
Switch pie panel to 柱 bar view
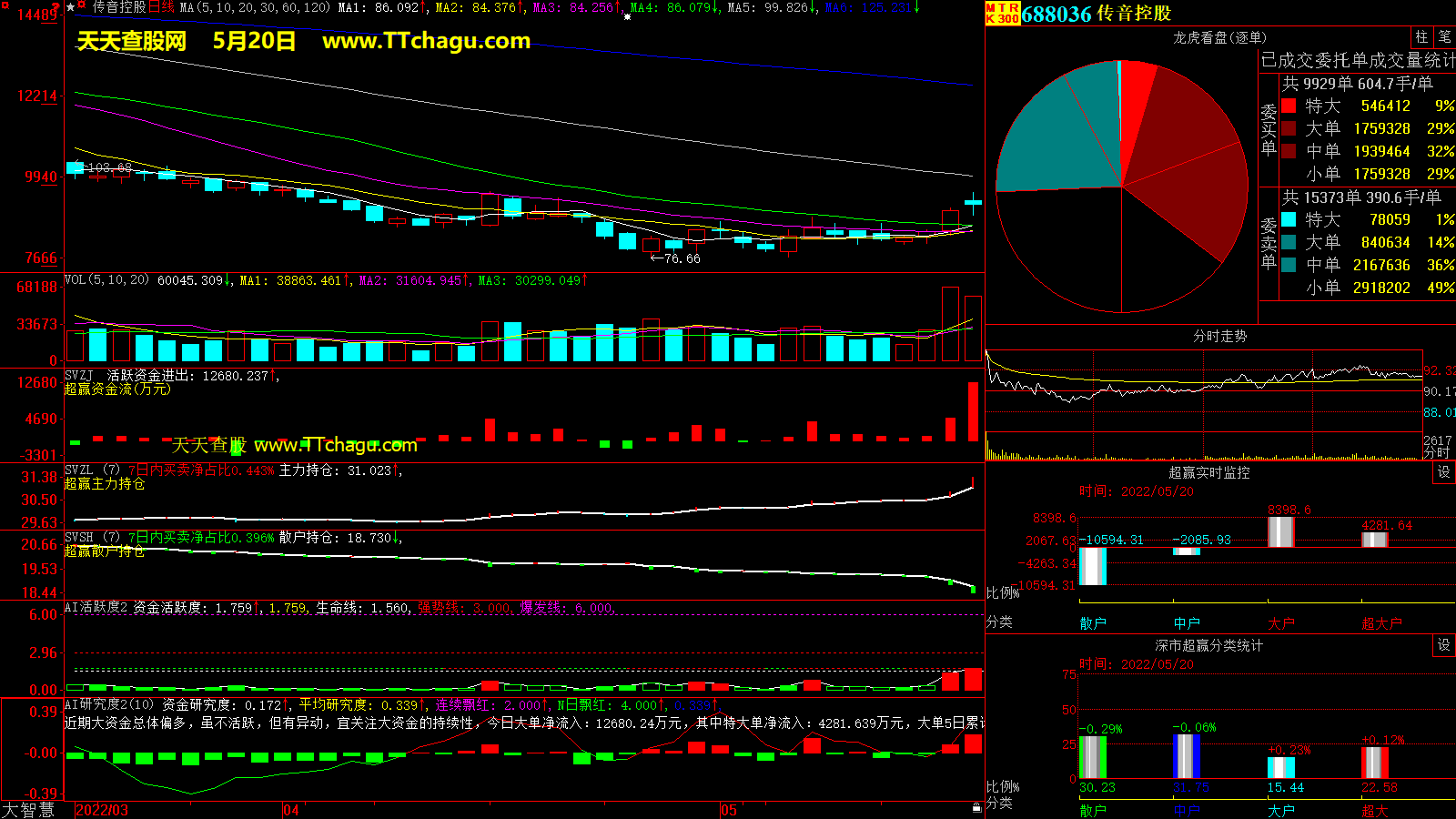(x=1421, y=37)
